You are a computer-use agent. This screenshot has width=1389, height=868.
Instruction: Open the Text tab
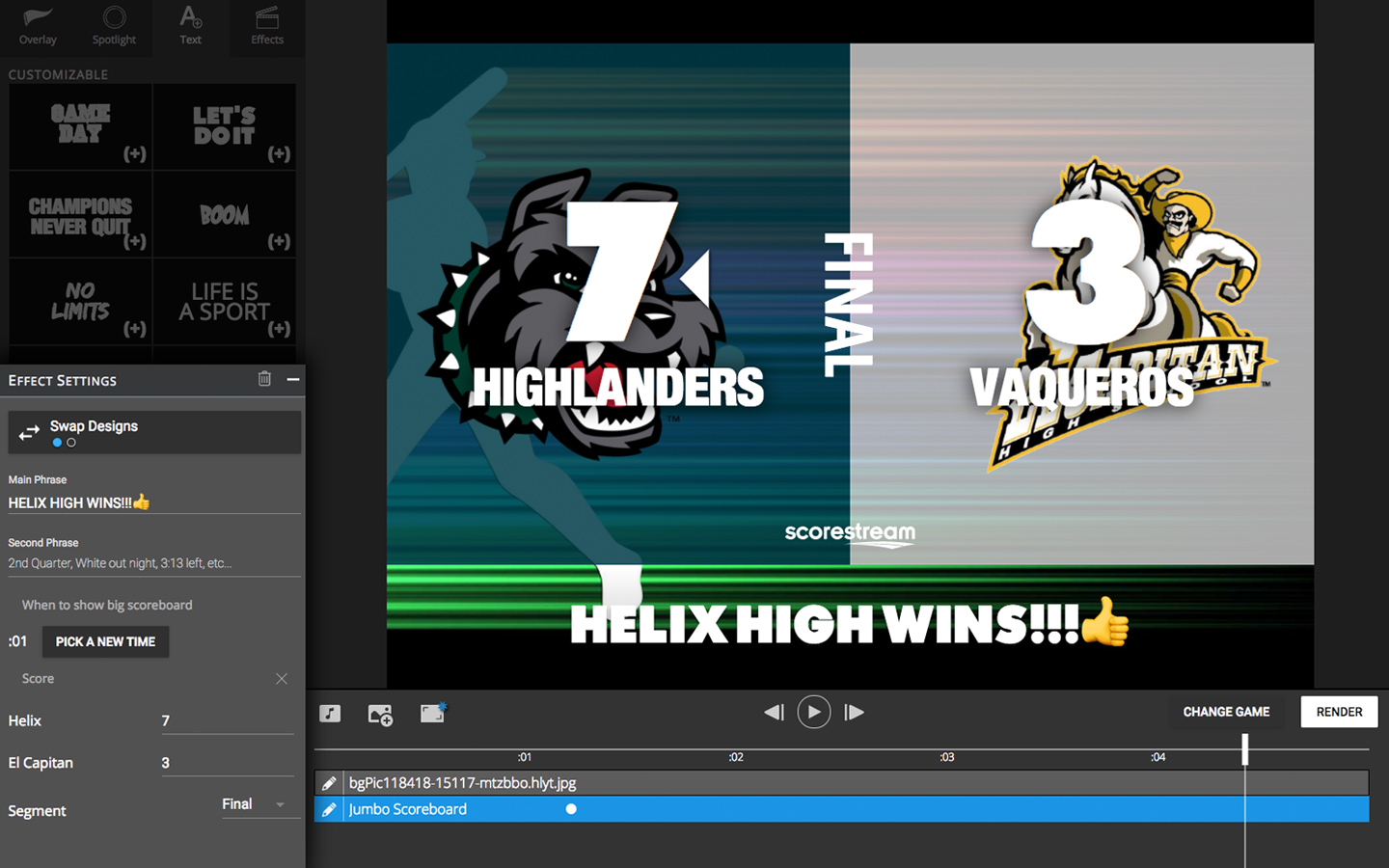[x=191, y=26]
